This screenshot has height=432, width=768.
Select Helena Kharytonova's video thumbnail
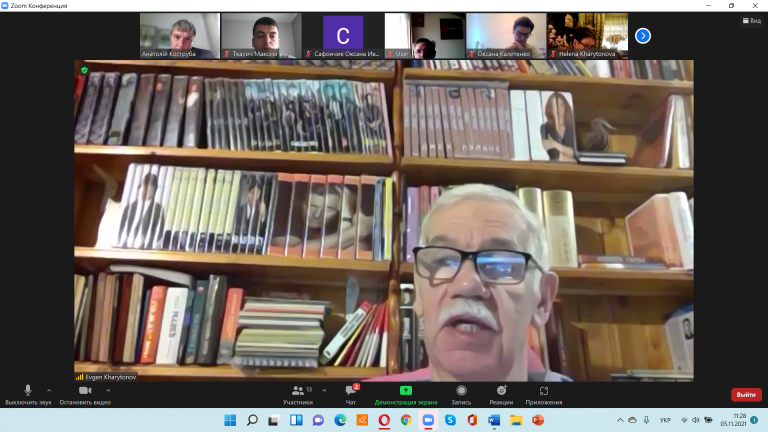588,36
